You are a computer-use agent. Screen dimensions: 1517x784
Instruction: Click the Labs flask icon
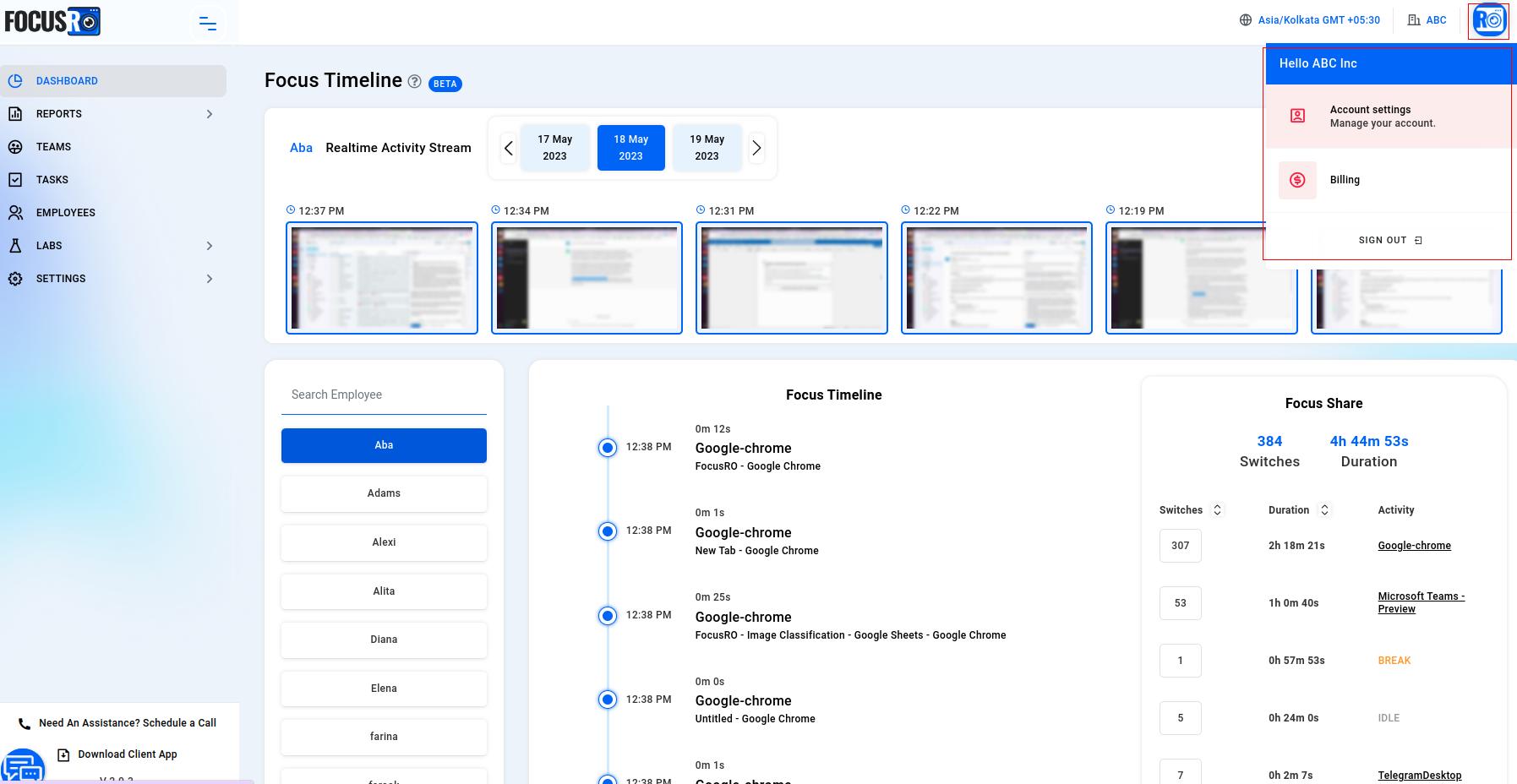click(x=15, y=246)
